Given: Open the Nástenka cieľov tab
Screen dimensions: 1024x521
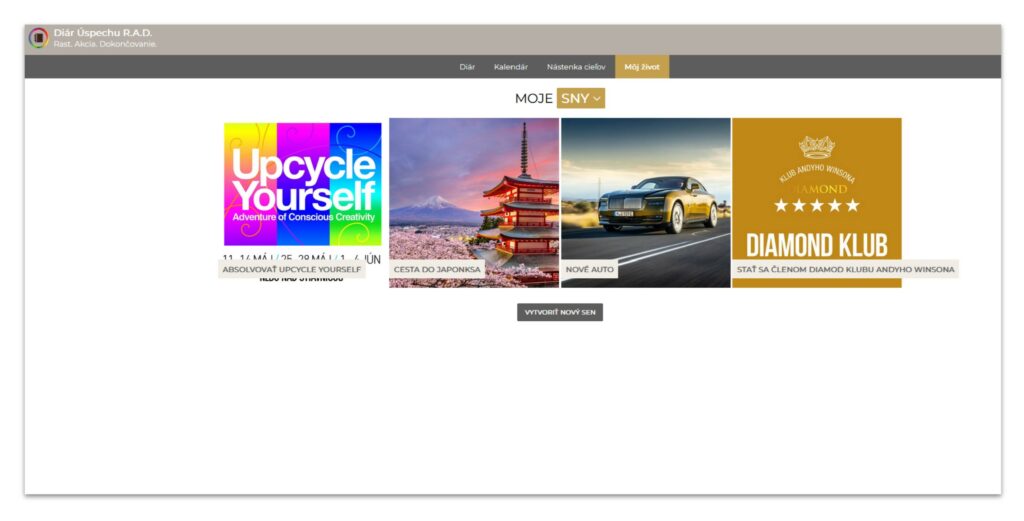Looking at the screenshot, I should (x=576, y=67).
